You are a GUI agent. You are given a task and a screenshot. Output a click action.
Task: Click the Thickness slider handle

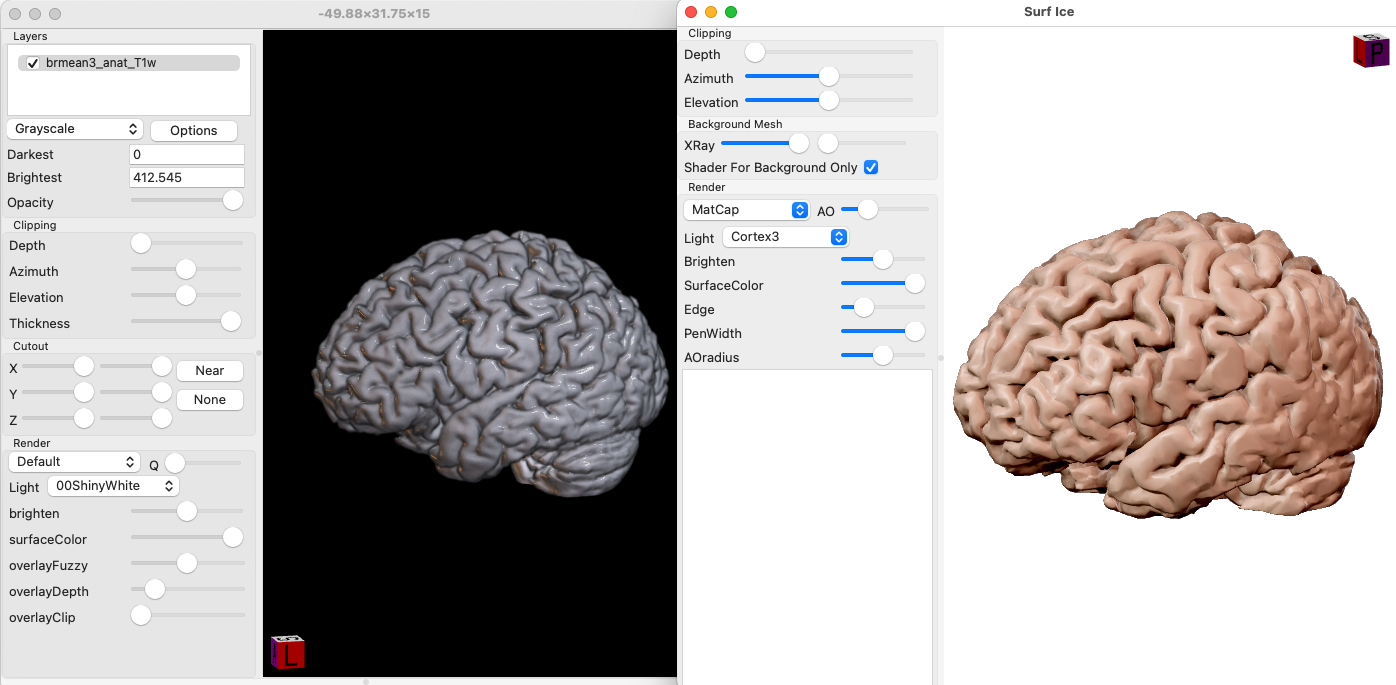pyautogui.click(x=231, y=321)
